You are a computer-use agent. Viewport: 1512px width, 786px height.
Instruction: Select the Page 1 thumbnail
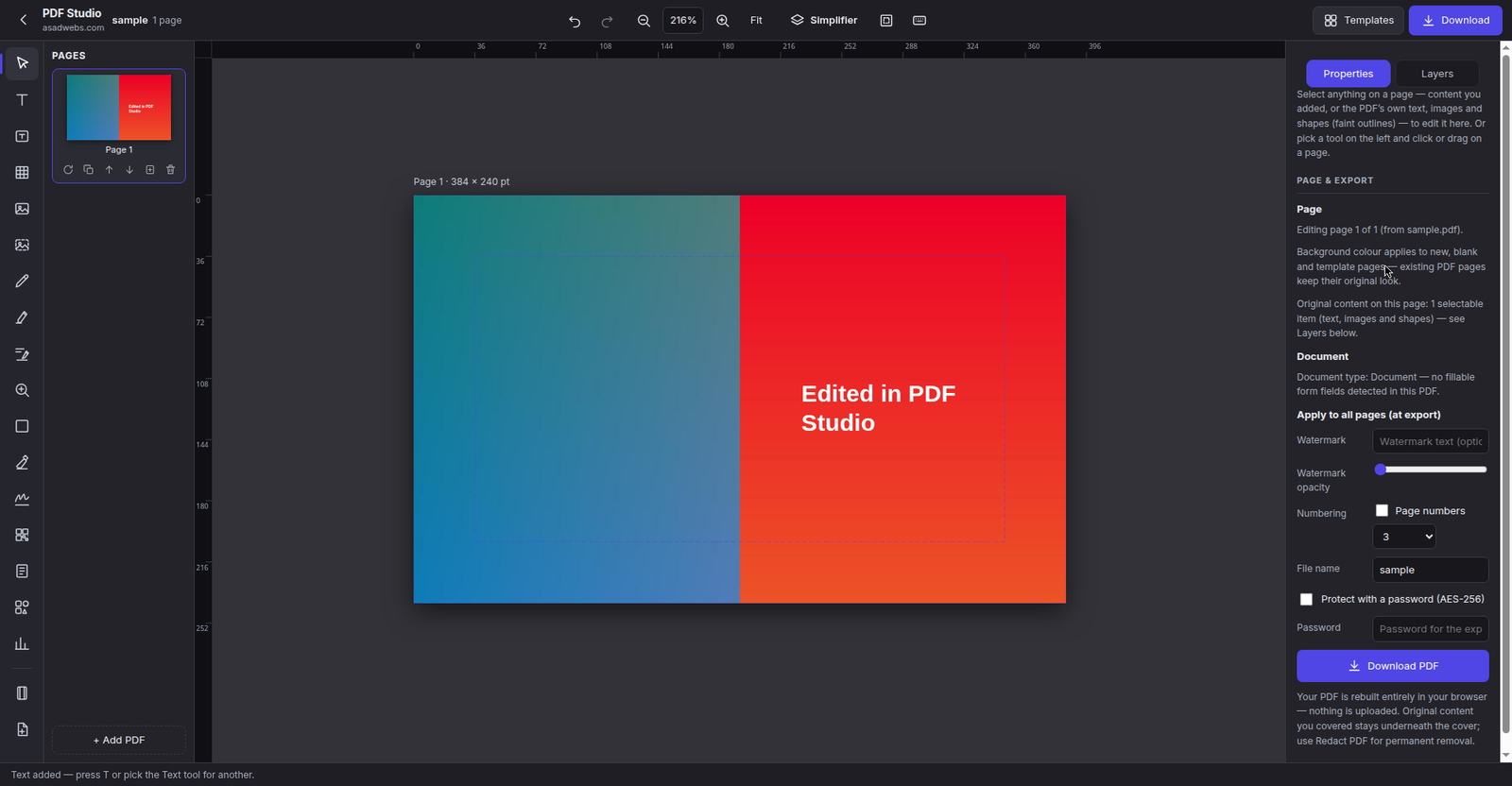[x=119, y=108]
